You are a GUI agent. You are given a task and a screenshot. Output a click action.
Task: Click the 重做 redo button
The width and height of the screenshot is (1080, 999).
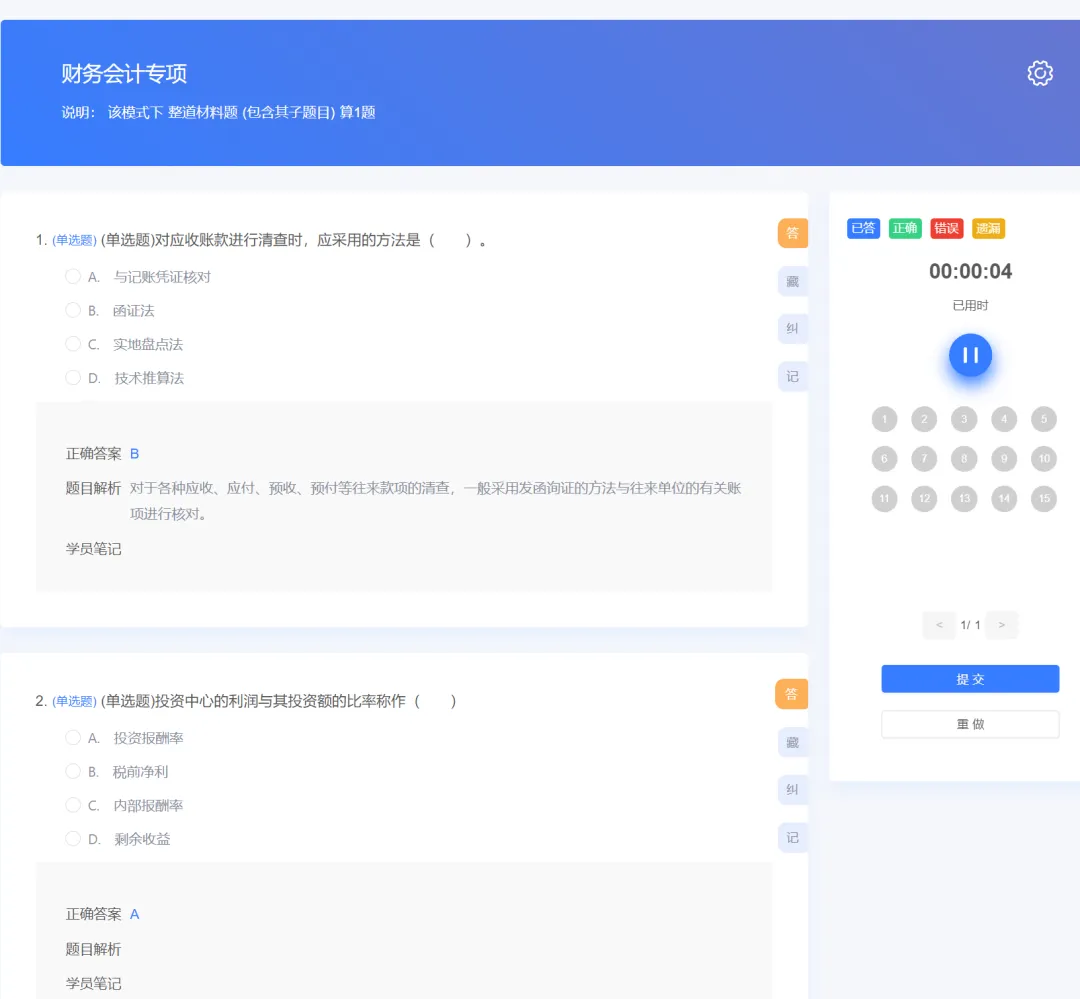click(x=970, y=724)
